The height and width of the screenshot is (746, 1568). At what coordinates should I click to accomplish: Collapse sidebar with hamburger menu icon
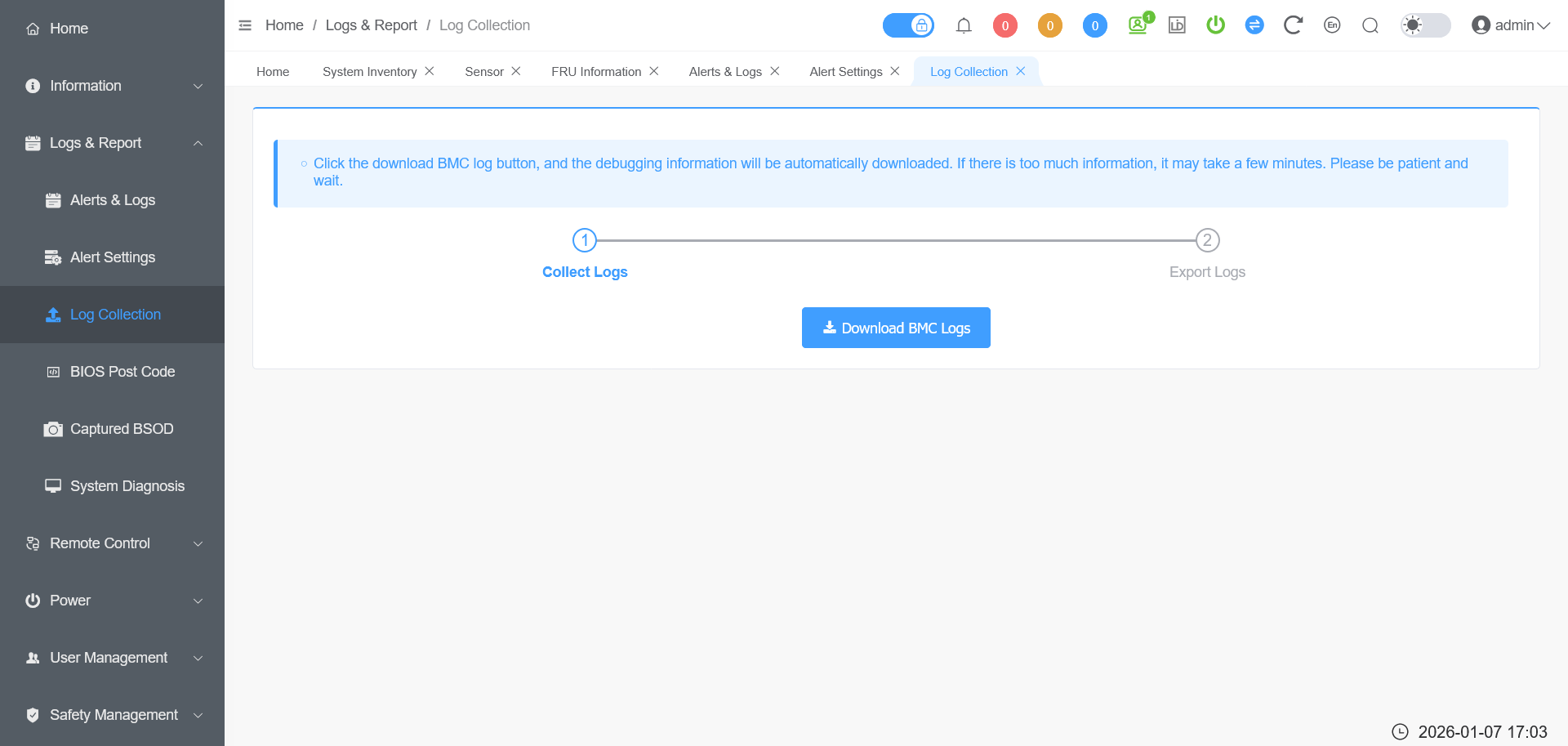pyautogui.click(x=245, y=25)
